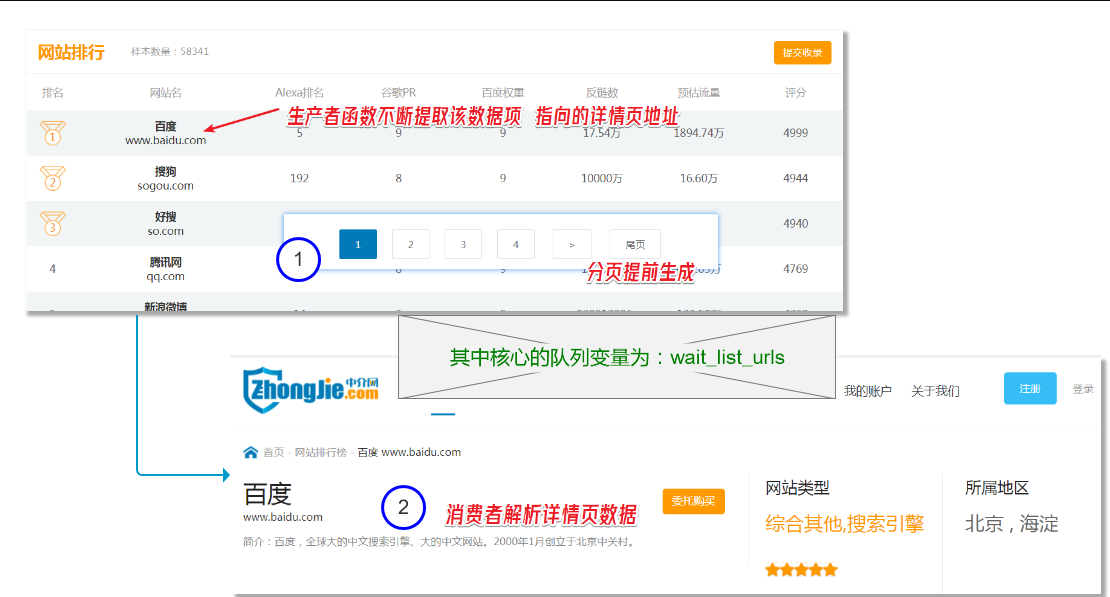Click the 首页 breadcrumb link

pos(273,452)
